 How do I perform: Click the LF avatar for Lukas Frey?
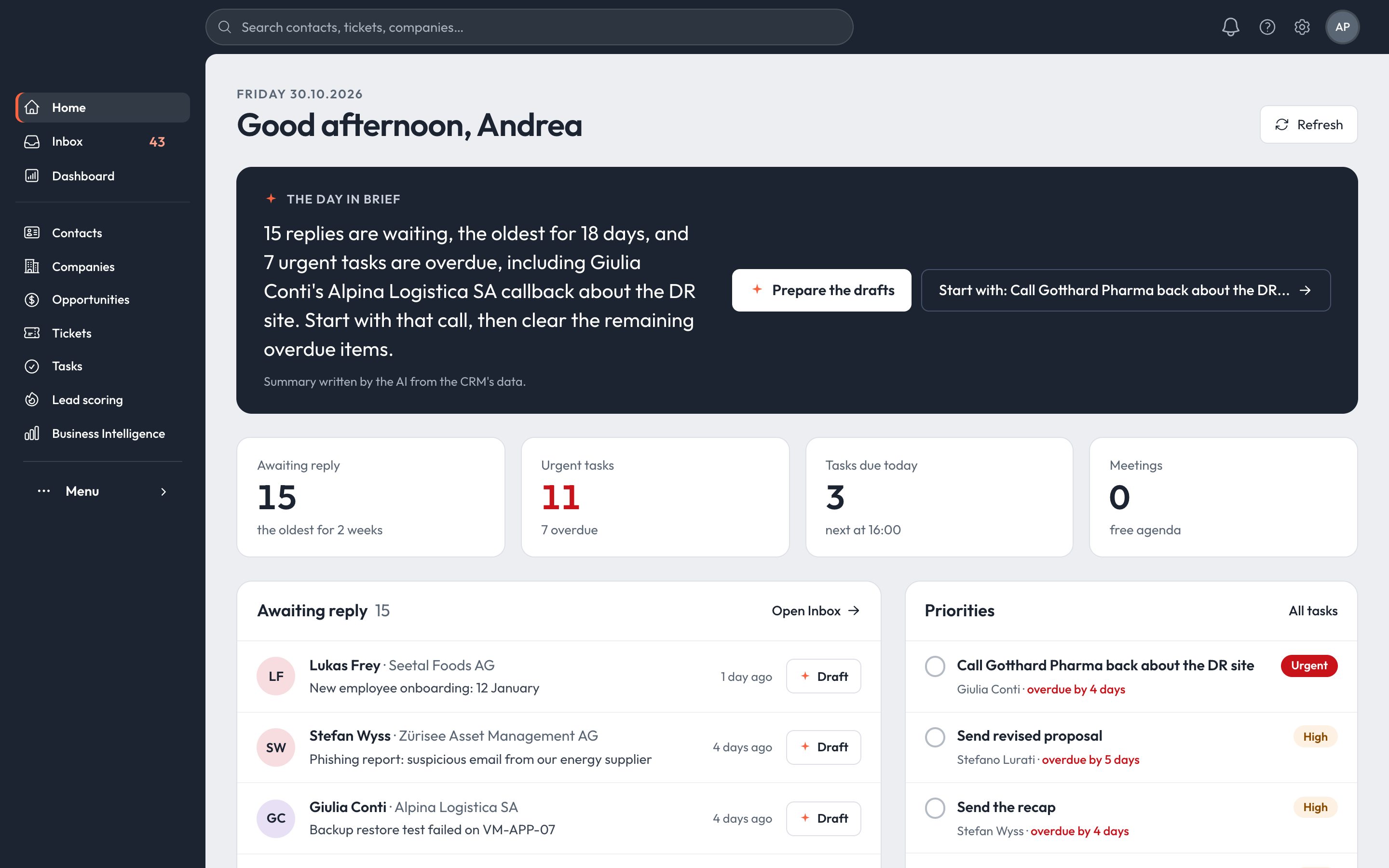click(275, 676)
